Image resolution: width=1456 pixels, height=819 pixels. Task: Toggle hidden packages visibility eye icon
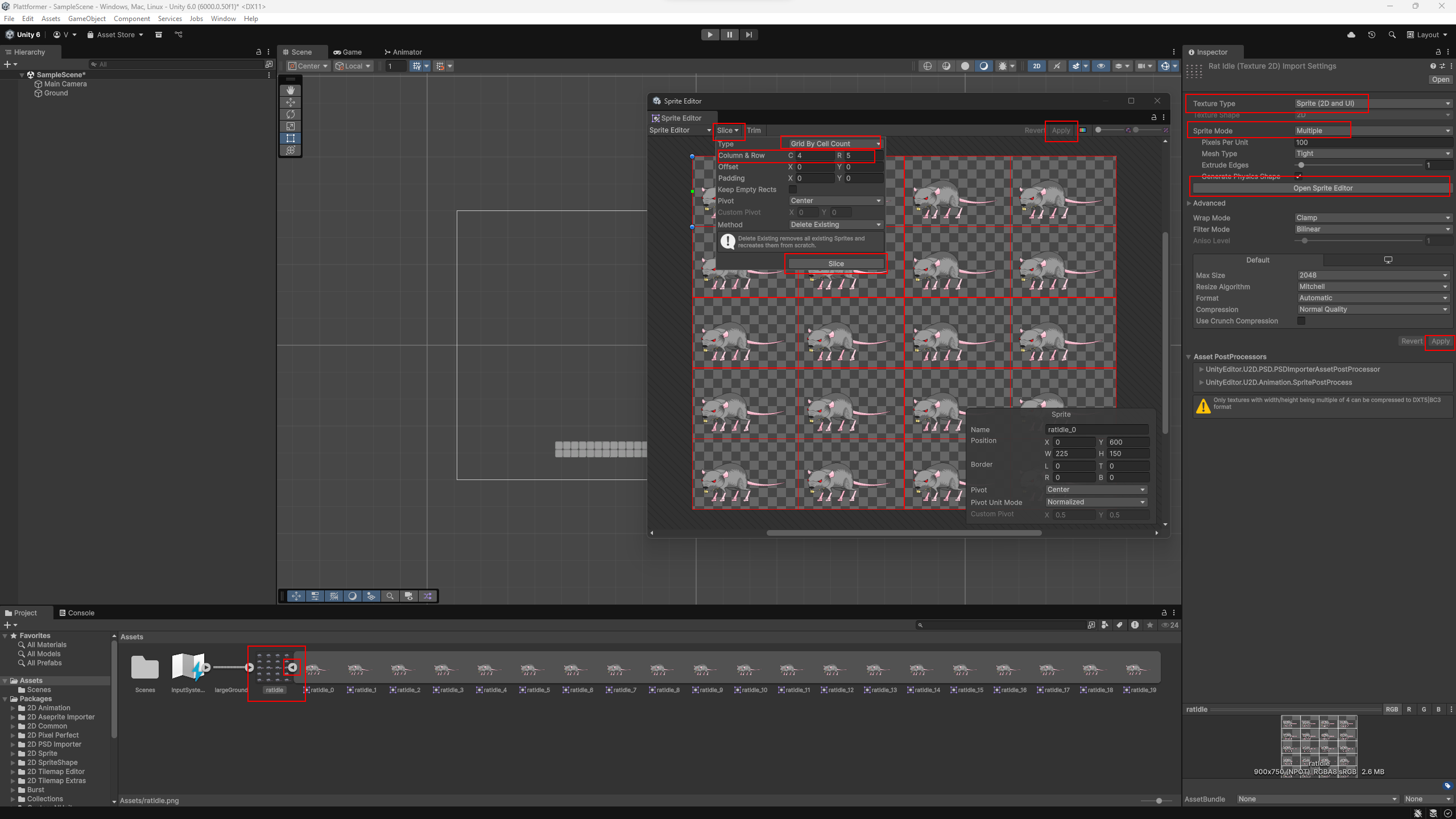coord(1170,625)
